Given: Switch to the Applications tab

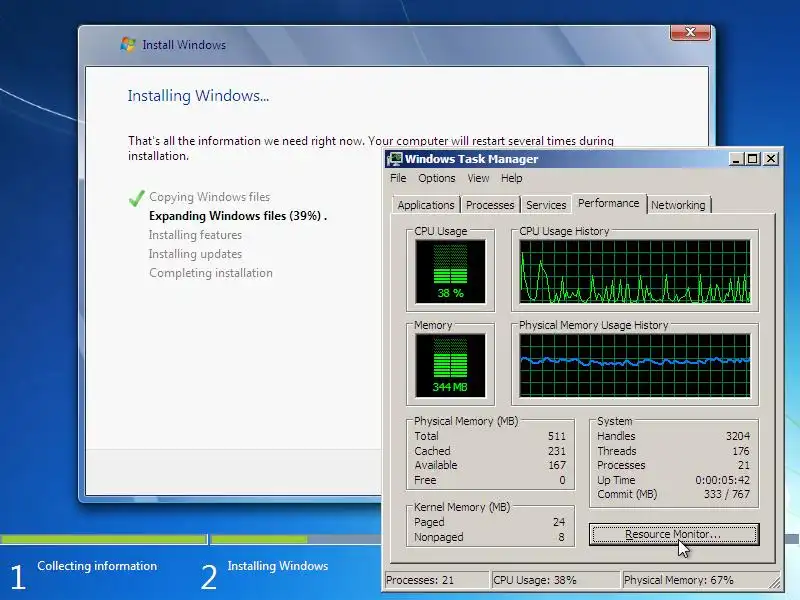Looking at the screenshot, I should tap(426, 205).
